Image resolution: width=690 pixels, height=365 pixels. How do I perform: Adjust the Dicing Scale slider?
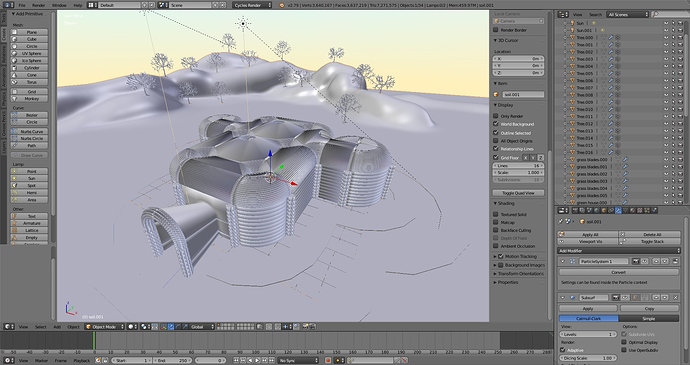point(588,358)
